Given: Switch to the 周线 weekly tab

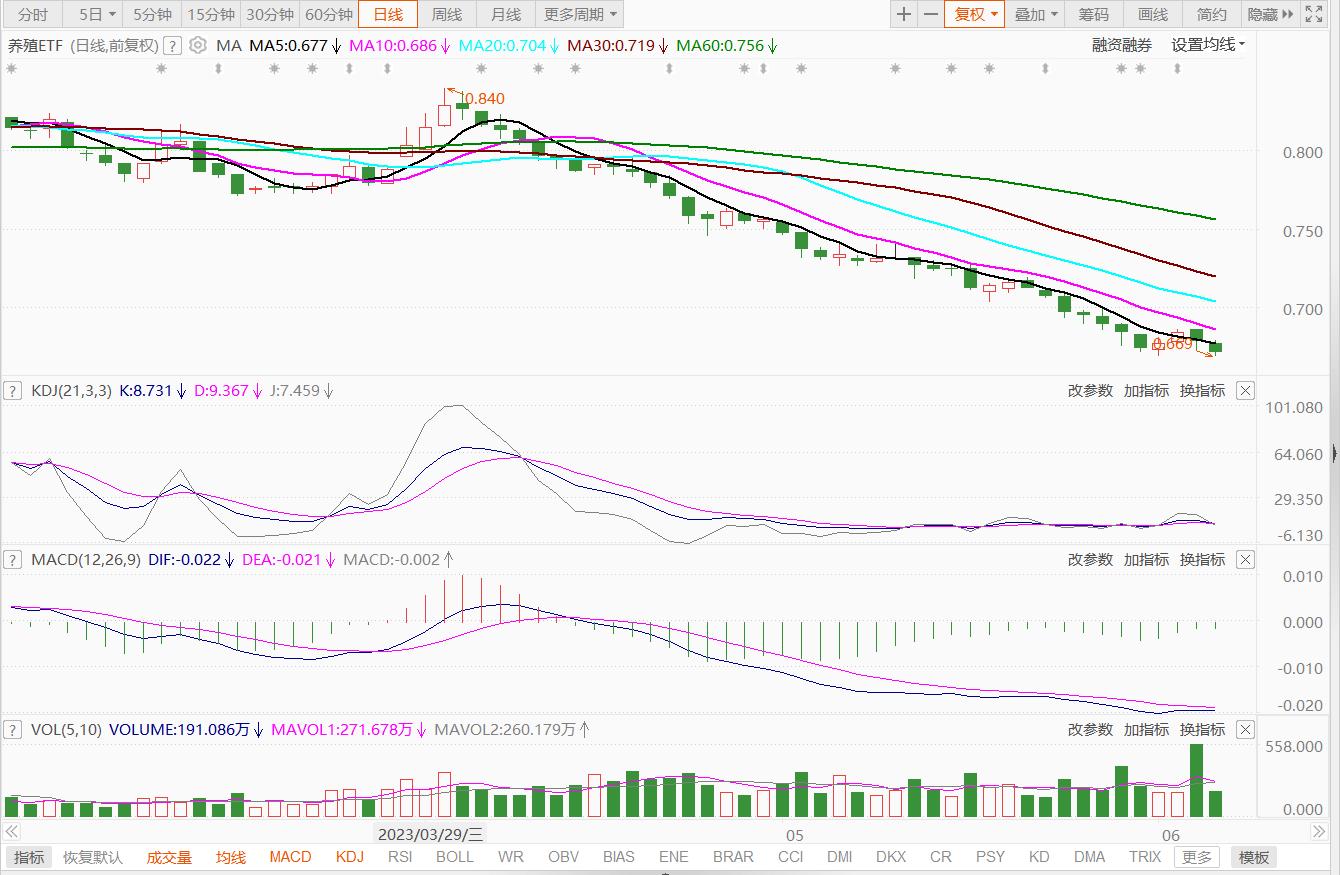Looking at the screenshot, I should pos(447,14).
